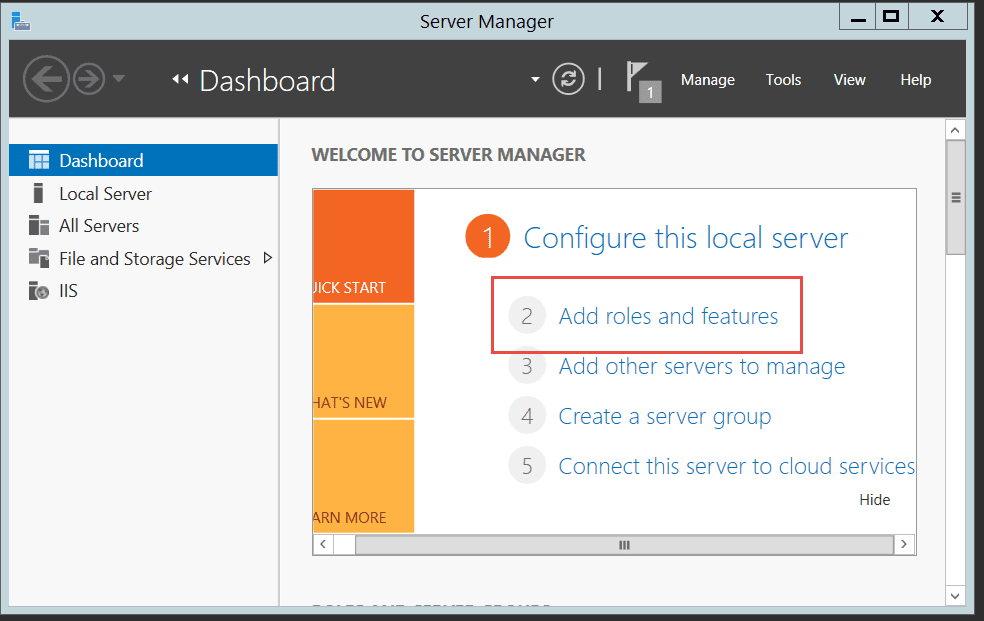Select Dashboard in the left navigation
Image resolution: width=984 pixels, height=621 pixels.
[x=144, y=161]
